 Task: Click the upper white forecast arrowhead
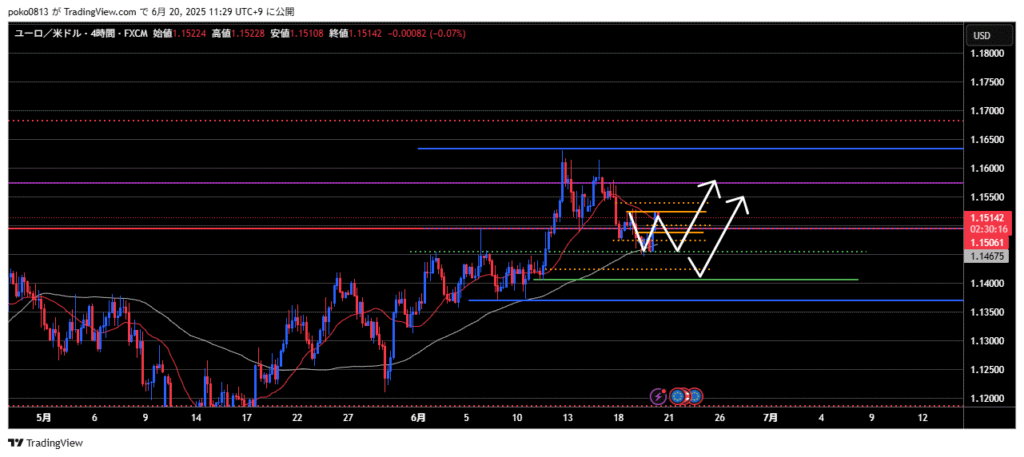711,184
